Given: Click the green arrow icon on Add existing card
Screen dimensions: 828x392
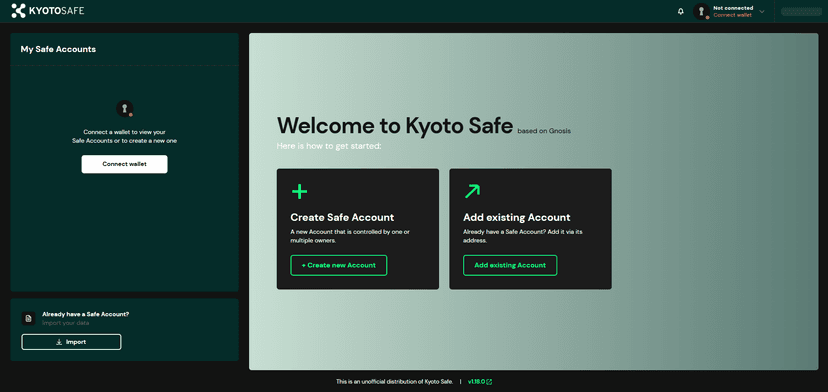Looking at the screenshot, I should pyautogui.click(x=472, y=191).
